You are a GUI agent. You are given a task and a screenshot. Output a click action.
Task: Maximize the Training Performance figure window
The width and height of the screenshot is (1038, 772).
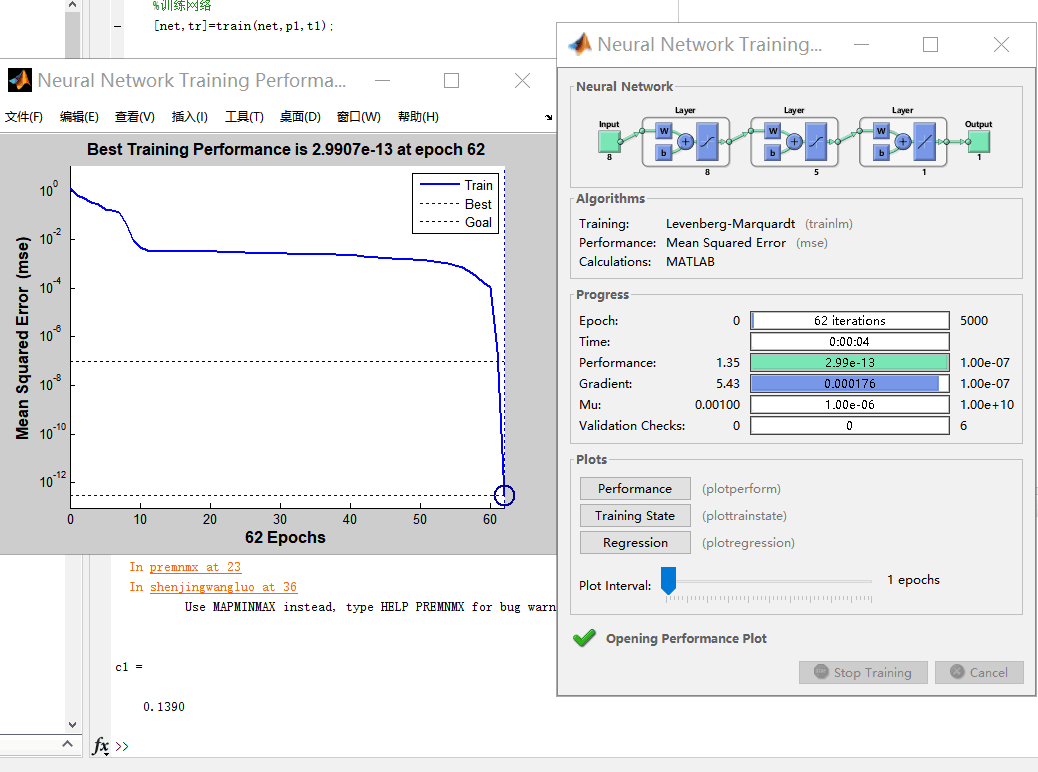click(451, 80)
